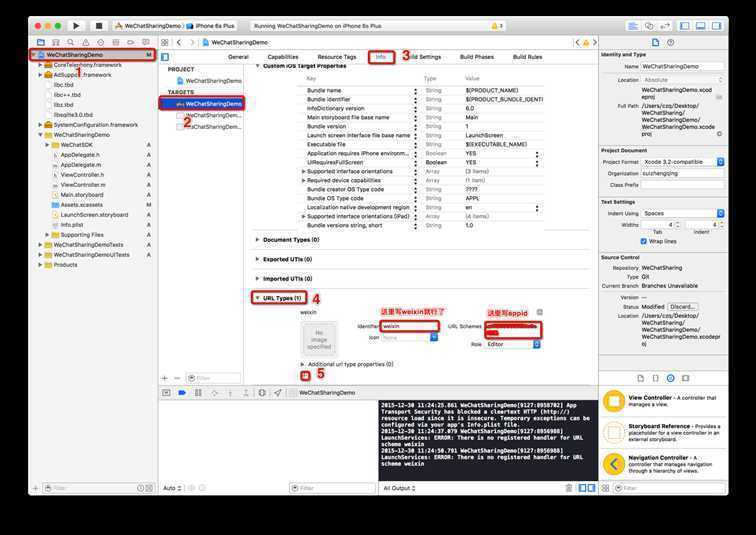
Task: Show only the variables view pane
Action: 582,488
